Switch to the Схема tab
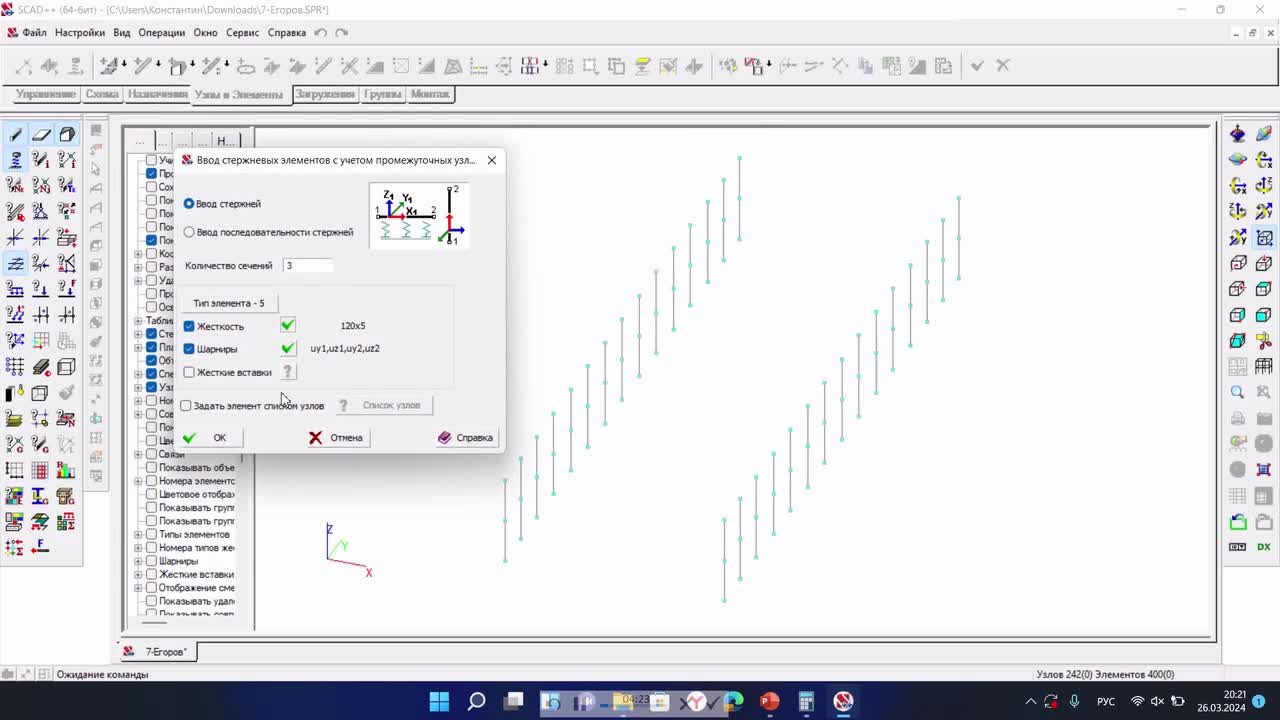This screenshot has width=1280, height=720. coord(102,94)
